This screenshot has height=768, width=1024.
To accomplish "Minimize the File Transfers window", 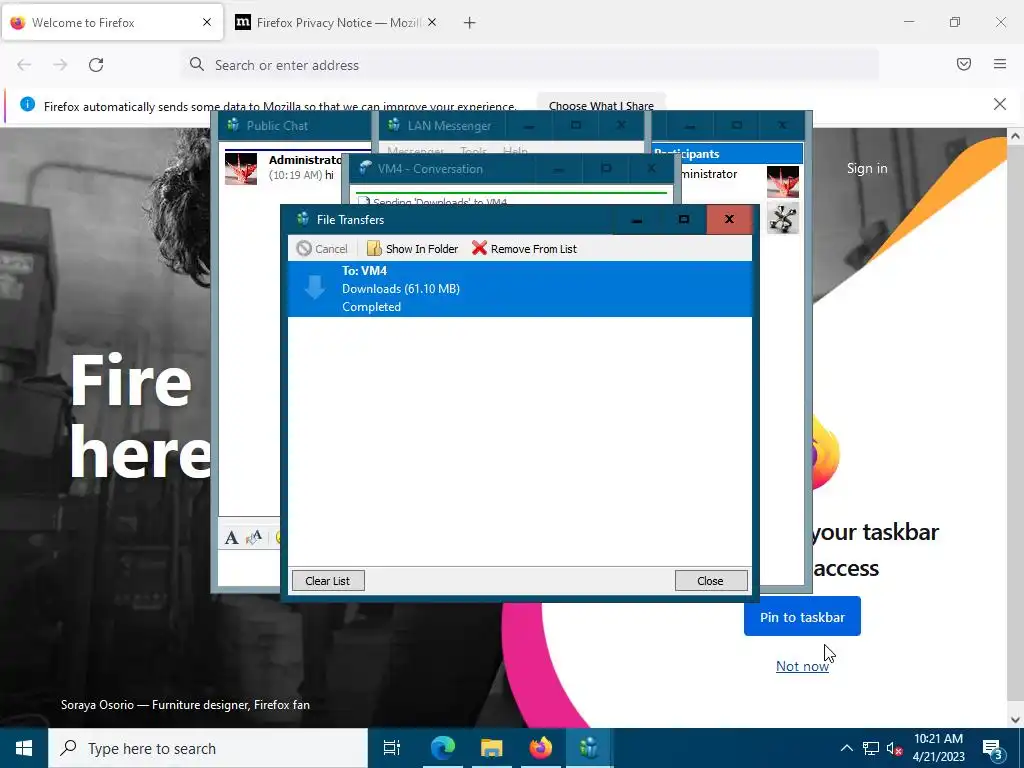I will point(637,219).
